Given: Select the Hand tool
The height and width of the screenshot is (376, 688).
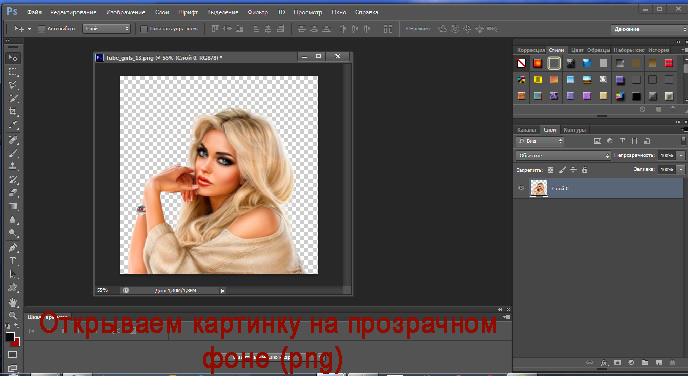Looking at the screenshot, I should (13, 302).
